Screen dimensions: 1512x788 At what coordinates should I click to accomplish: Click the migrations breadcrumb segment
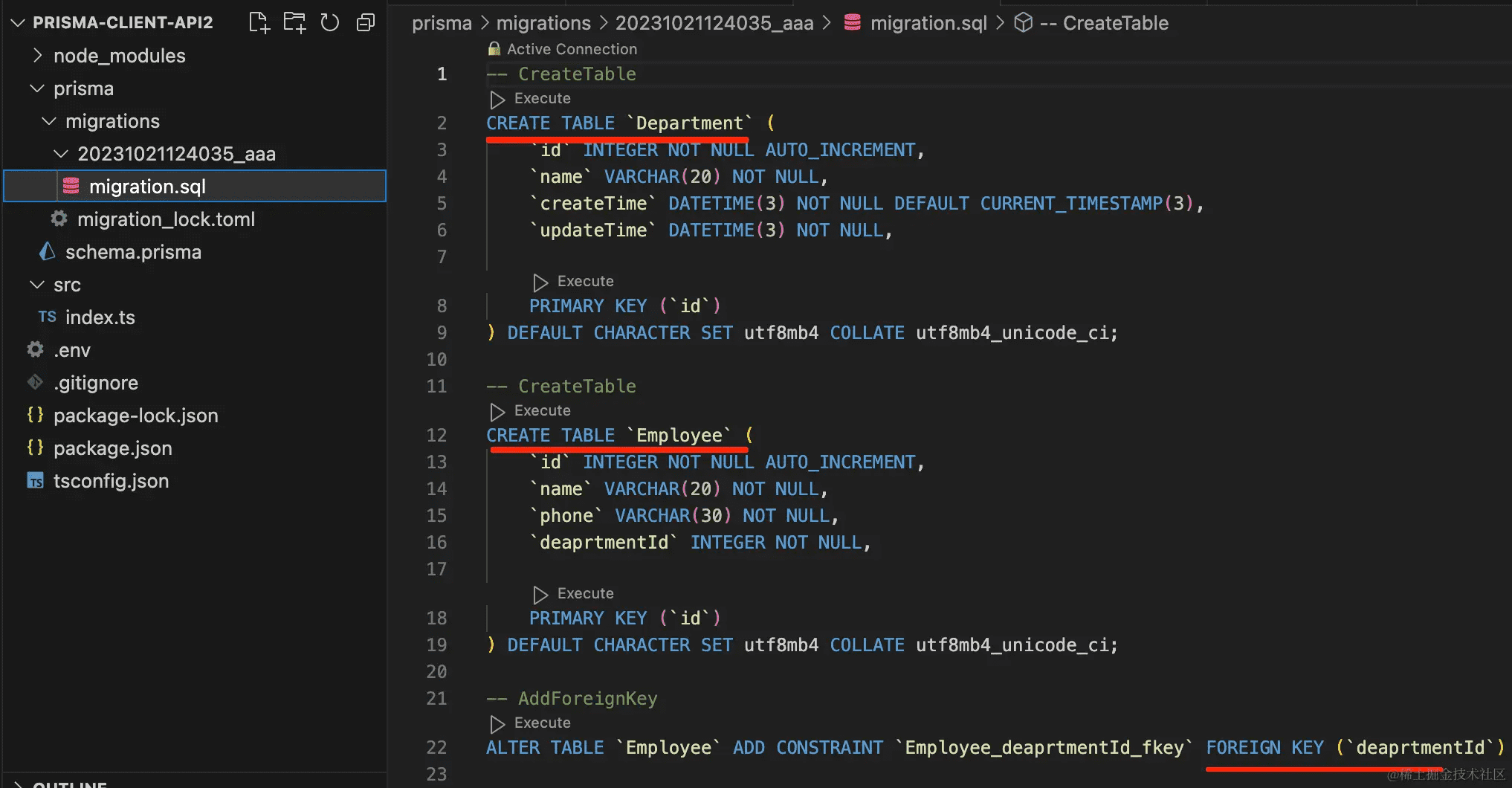coord(543,23)
